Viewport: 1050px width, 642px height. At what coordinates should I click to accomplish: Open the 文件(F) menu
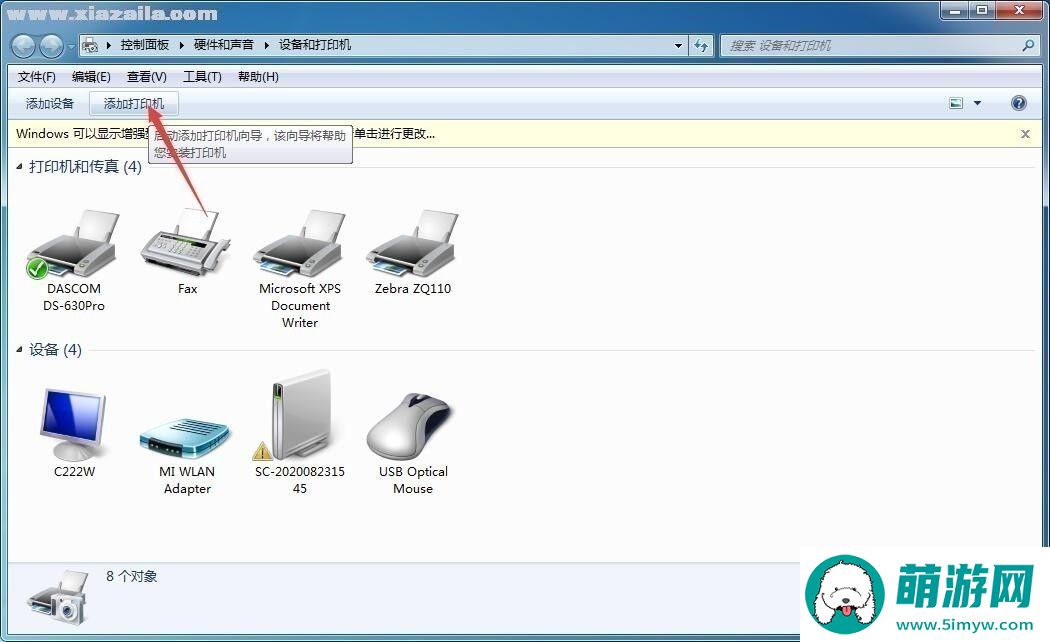(36, 77)
